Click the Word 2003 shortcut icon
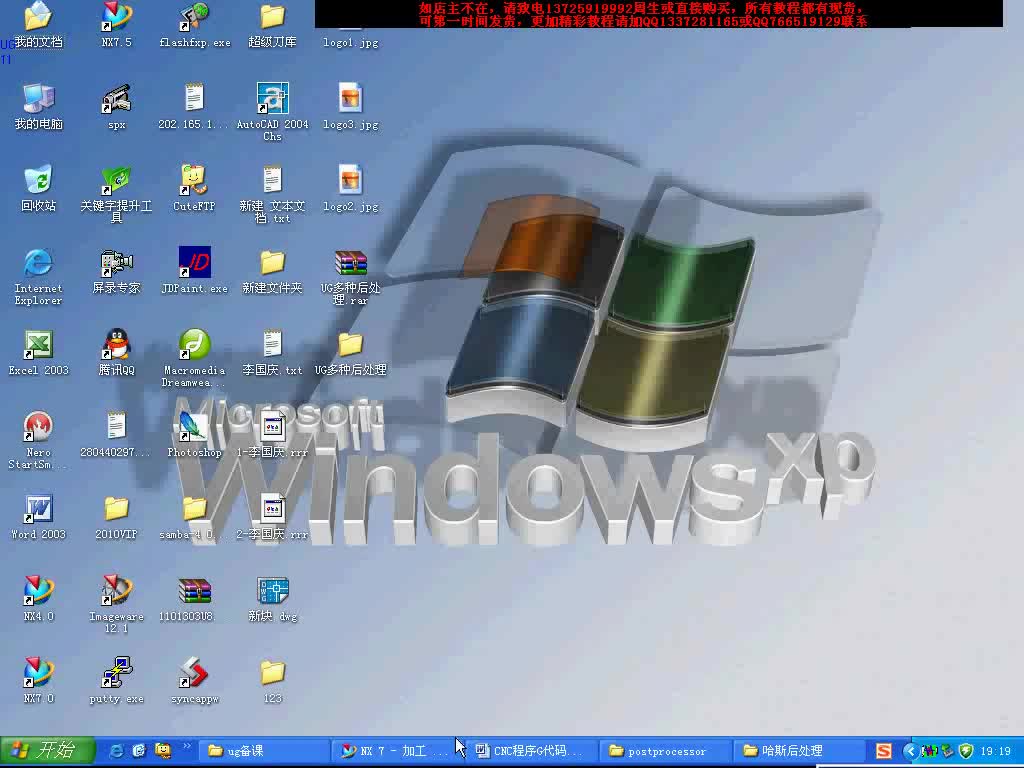This screenshot has height=768, width=1024. [38, 509]
